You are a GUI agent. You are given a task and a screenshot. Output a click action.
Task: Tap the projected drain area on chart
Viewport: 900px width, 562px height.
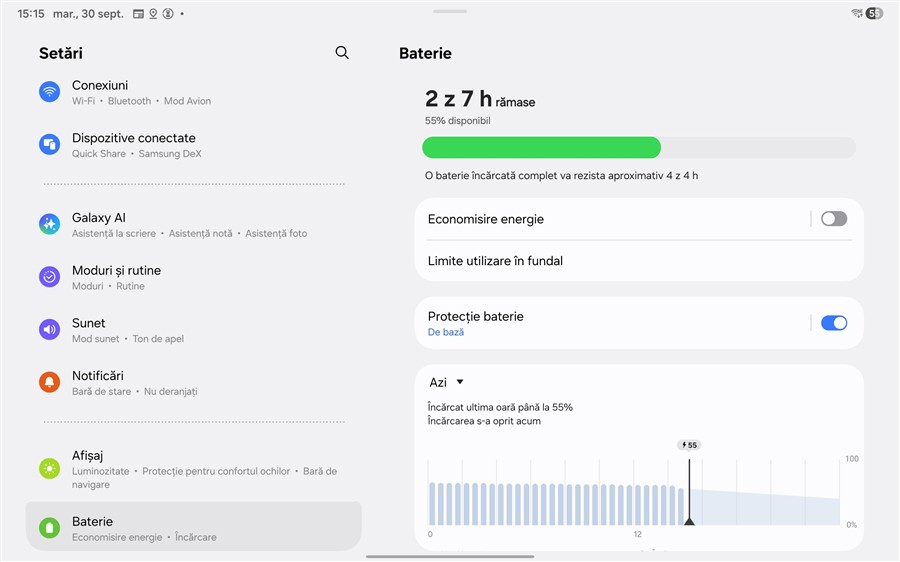[765, 508]
